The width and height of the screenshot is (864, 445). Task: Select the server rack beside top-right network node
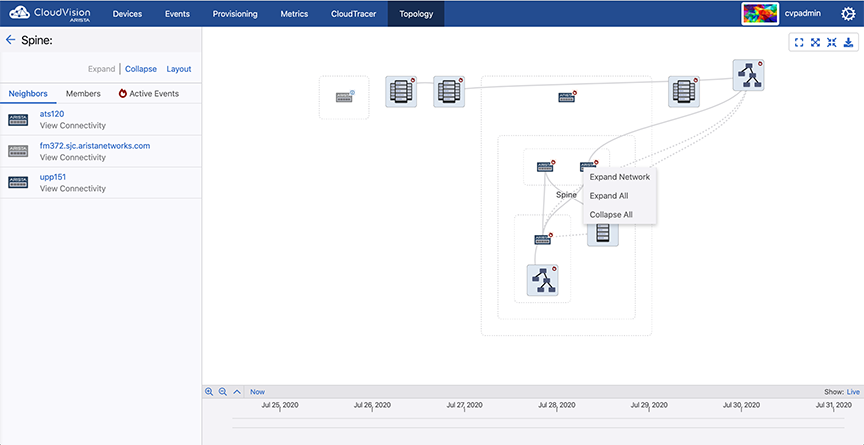(684, 91)
